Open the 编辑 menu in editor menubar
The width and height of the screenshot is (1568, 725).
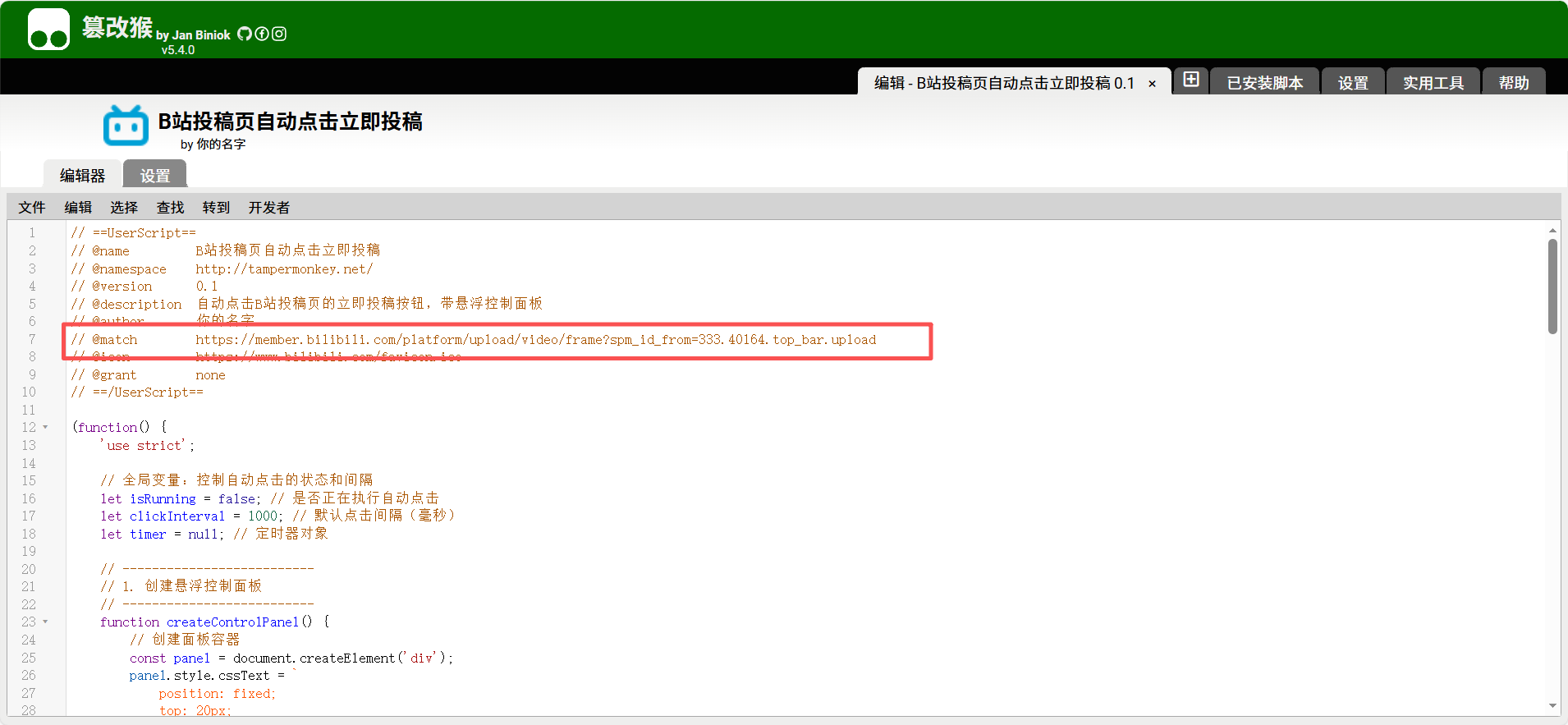pos(78,208)
